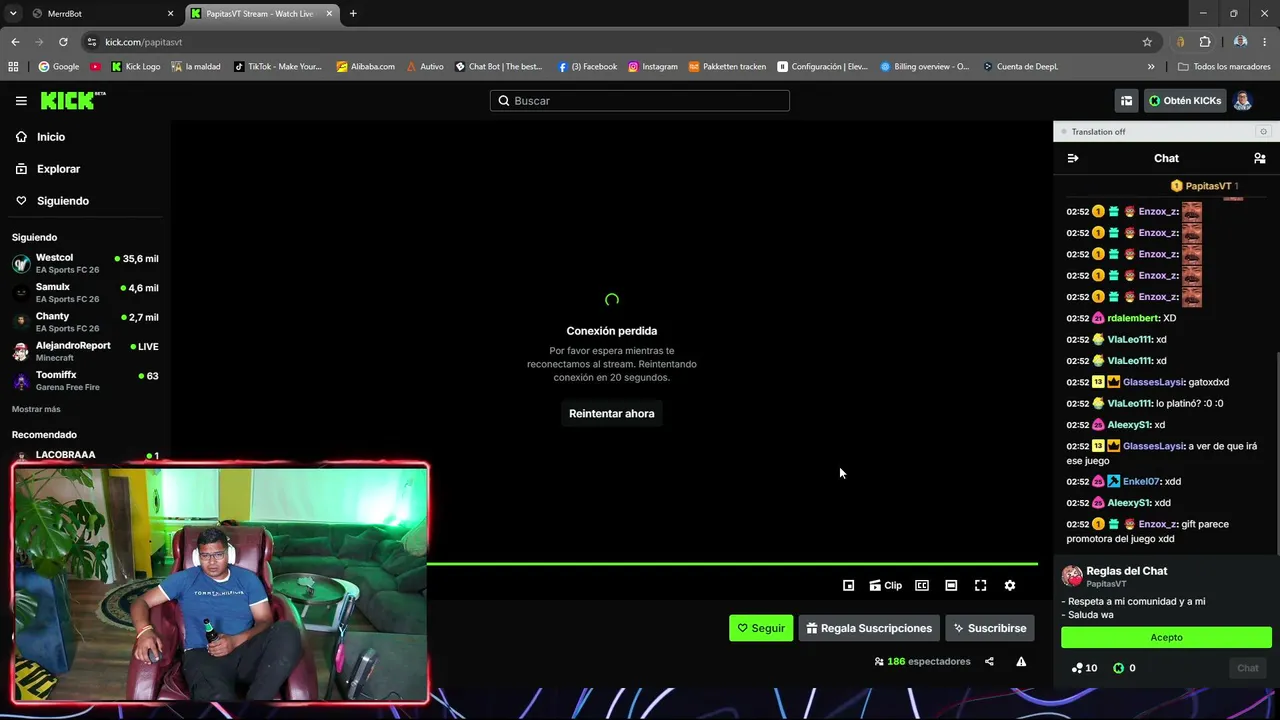Collapse the chat panel with arrow icon
This screenshot has width=1280, height=720.
pos(1073,158)
